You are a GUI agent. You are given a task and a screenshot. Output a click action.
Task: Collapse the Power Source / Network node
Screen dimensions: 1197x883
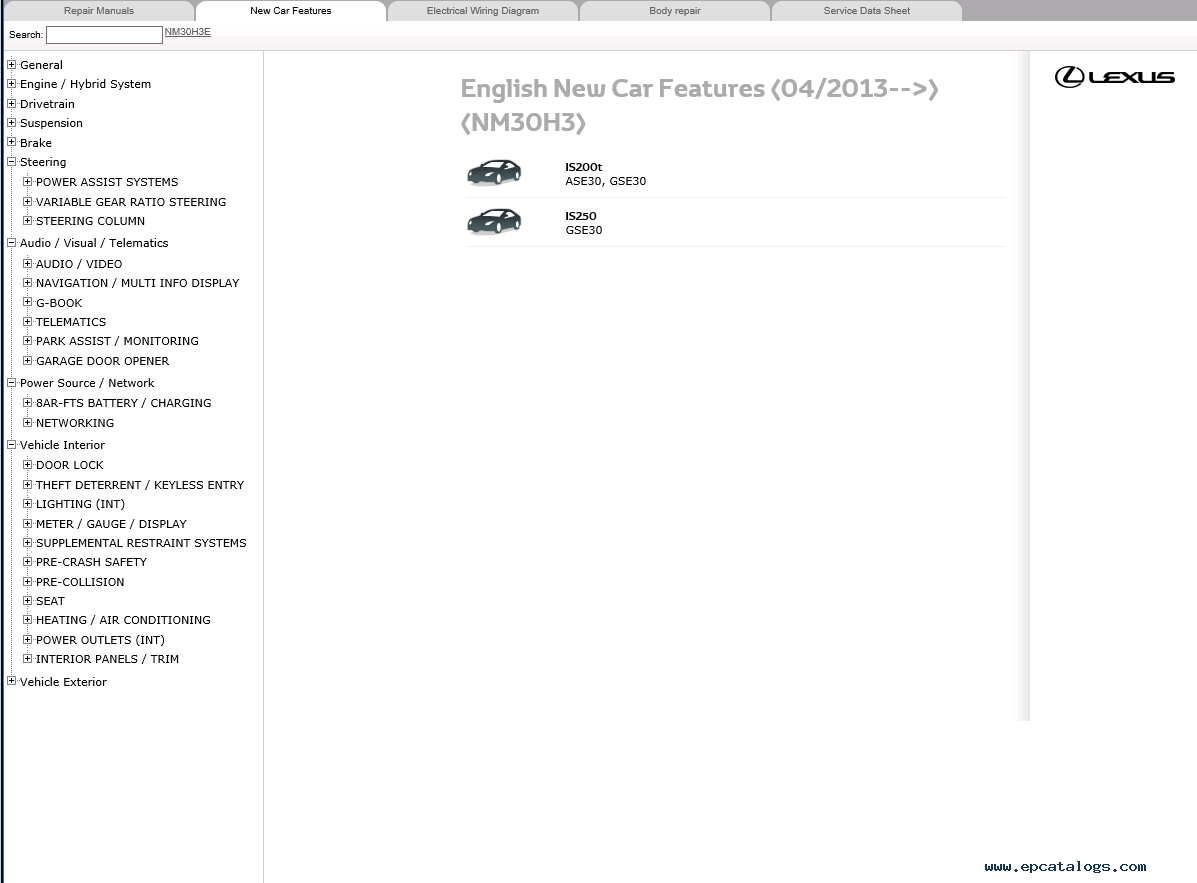11,382
